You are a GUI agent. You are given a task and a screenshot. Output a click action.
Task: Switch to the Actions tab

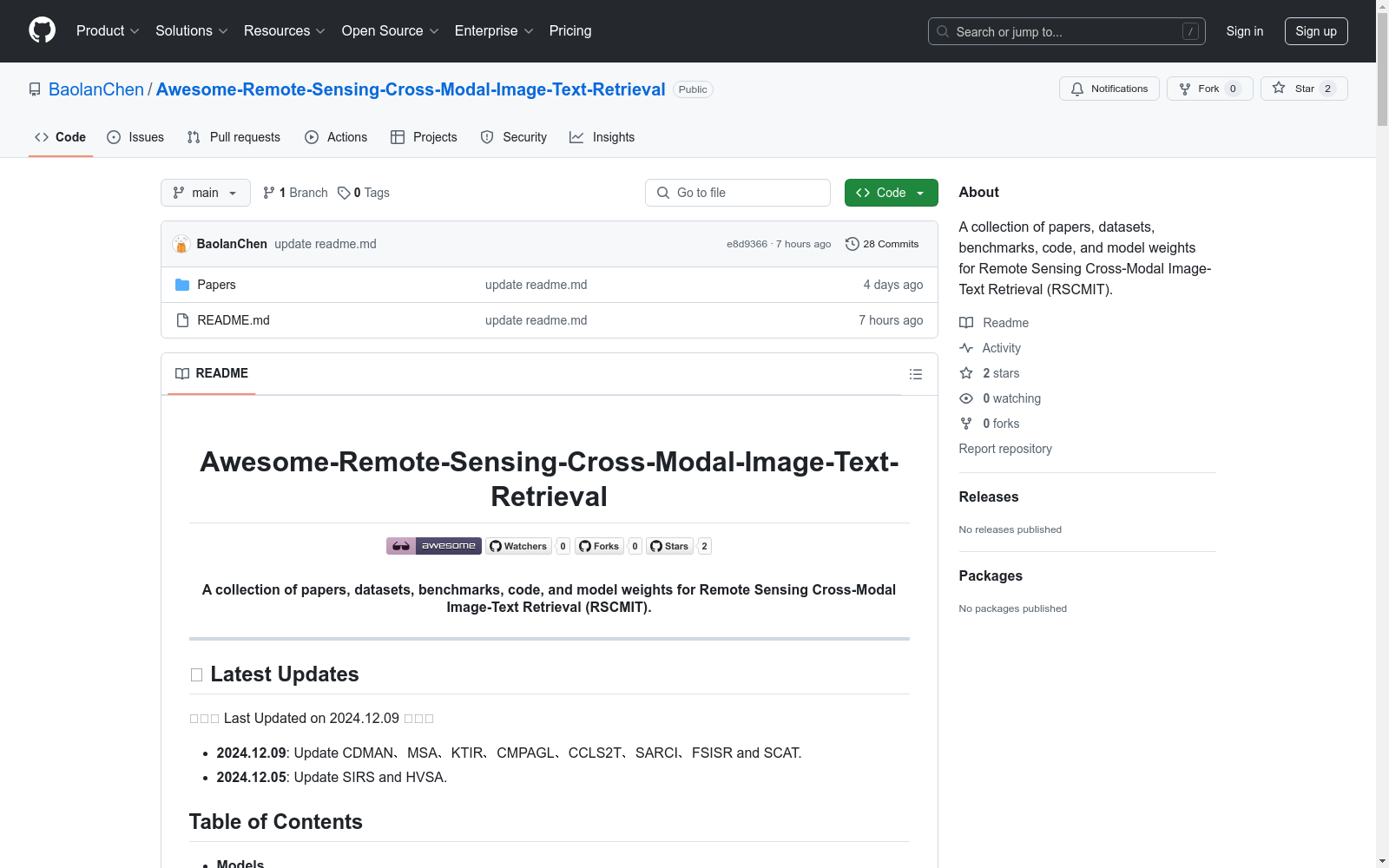tap(336, 137)
